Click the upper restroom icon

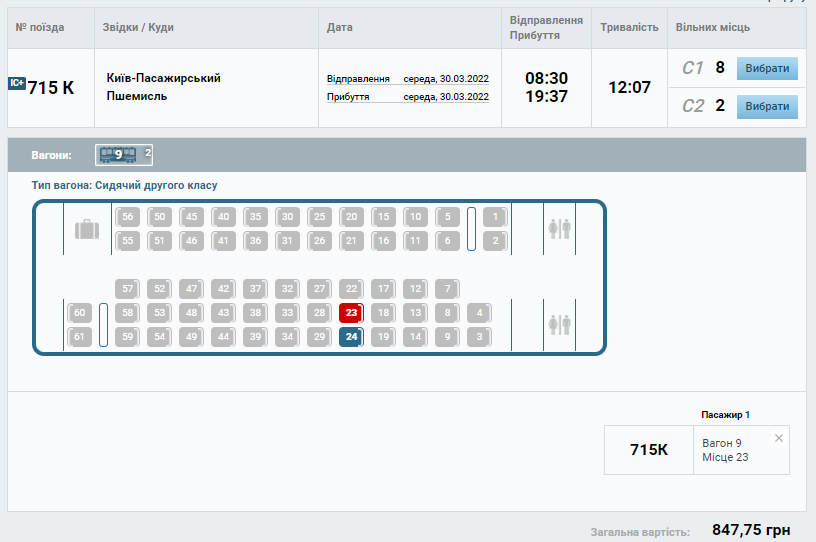click(x=559, y=229)
